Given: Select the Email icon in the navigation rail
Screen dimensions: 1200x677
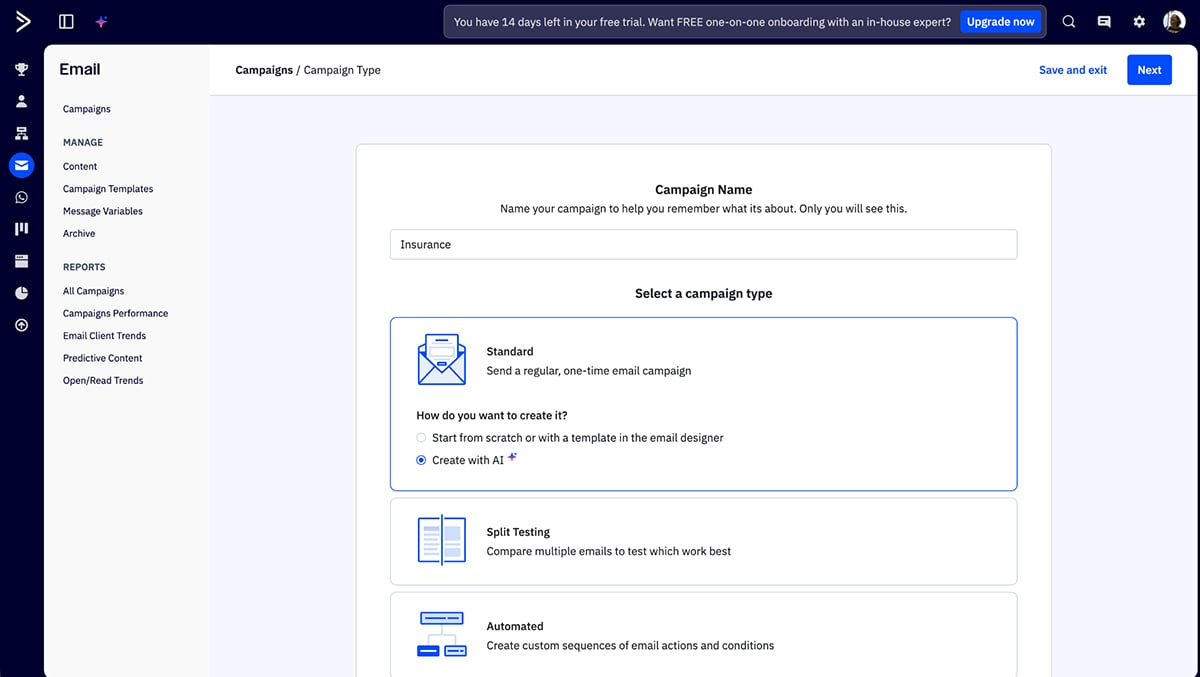Looking at the screenshot, I should tap(21, 165).
